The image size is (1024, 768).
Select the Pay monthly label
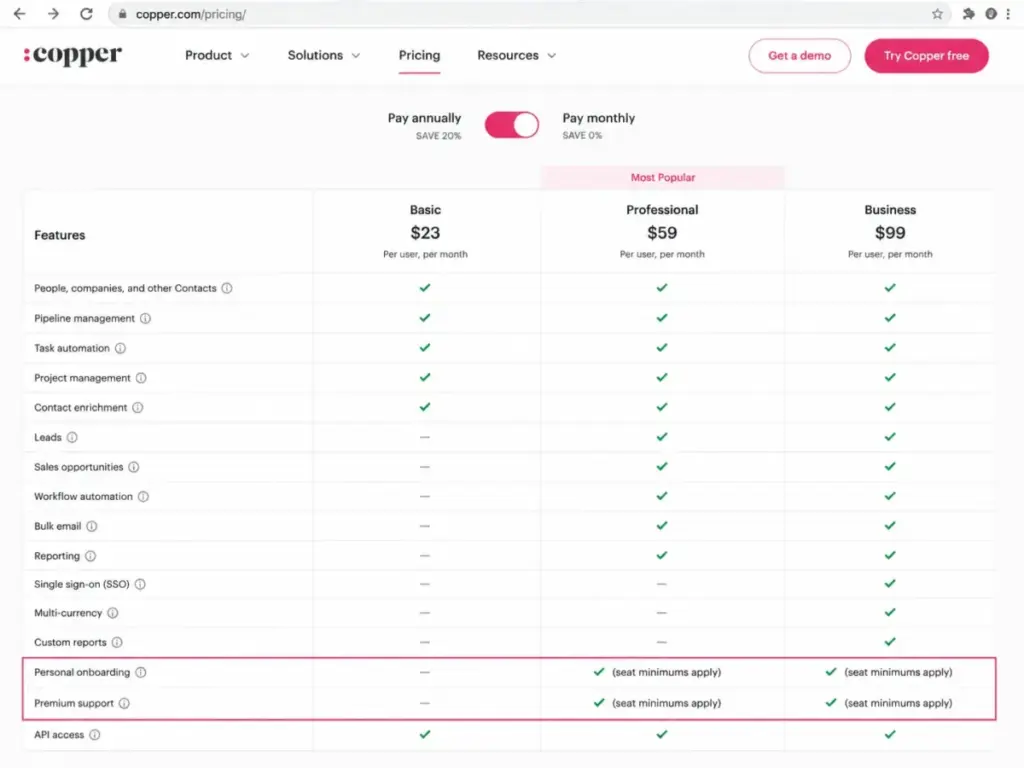[x=599, y=118]
